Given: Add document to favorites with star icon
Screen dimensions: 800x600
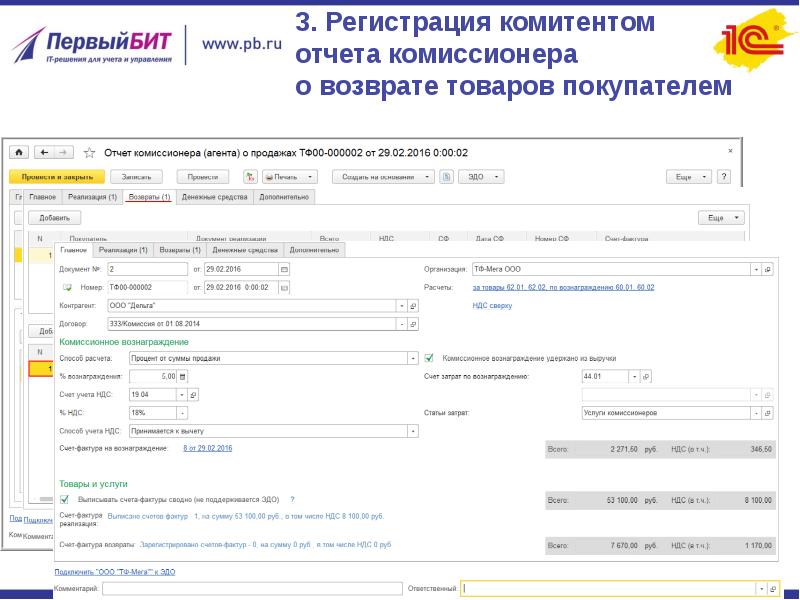Looking at the screenshot, I should click(x=90, y=153).
